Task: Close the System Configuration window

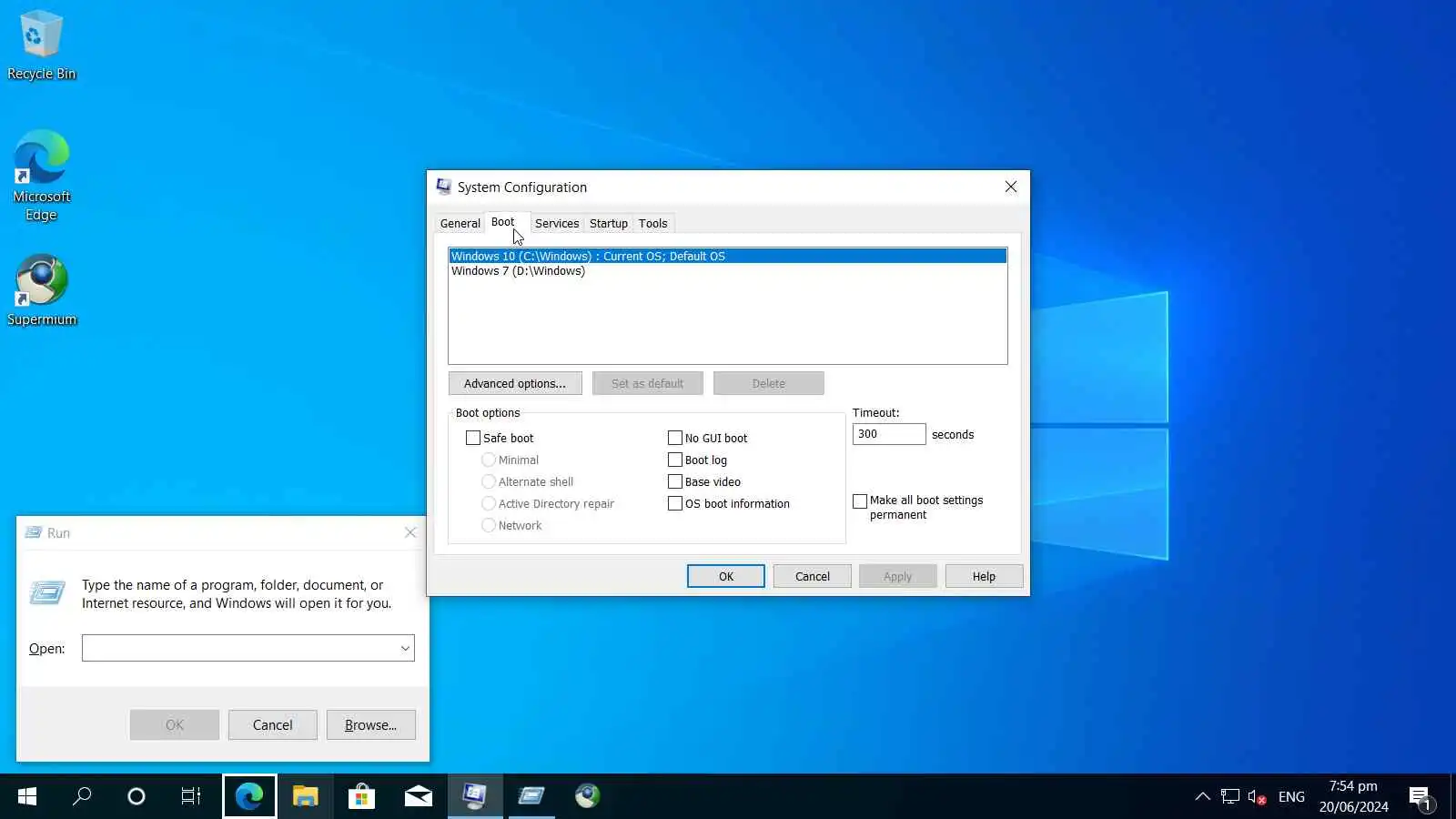Action: 1011,187
